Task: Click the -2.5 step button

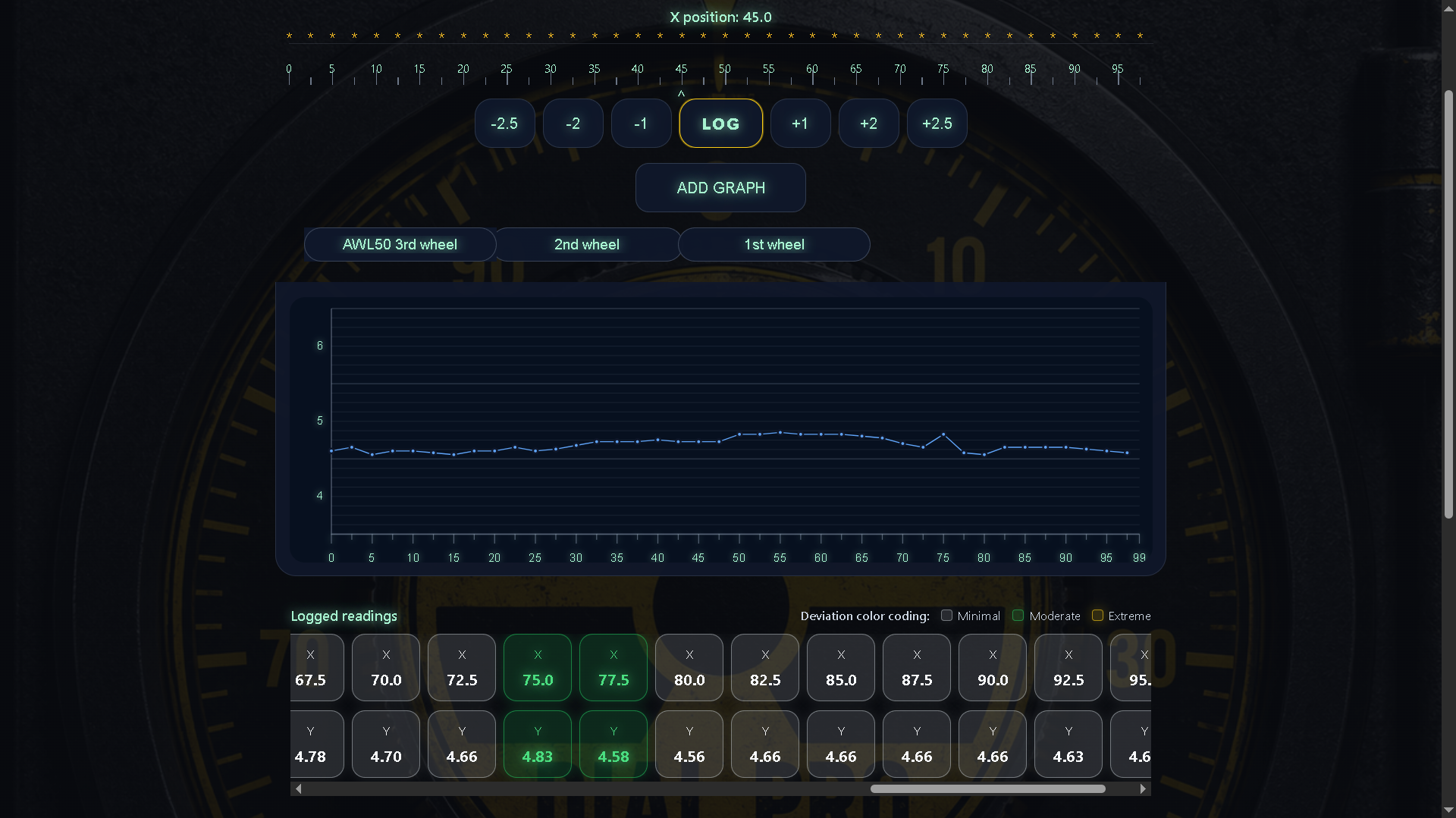Action: [x=504, y=124]
